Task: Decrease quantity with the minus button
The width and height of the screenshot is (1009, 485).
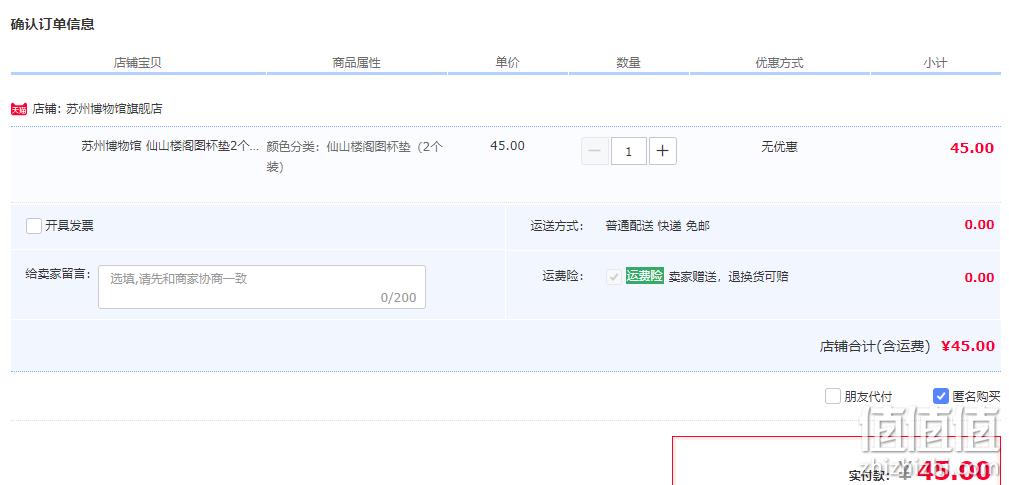Action: tap(595, 151)
